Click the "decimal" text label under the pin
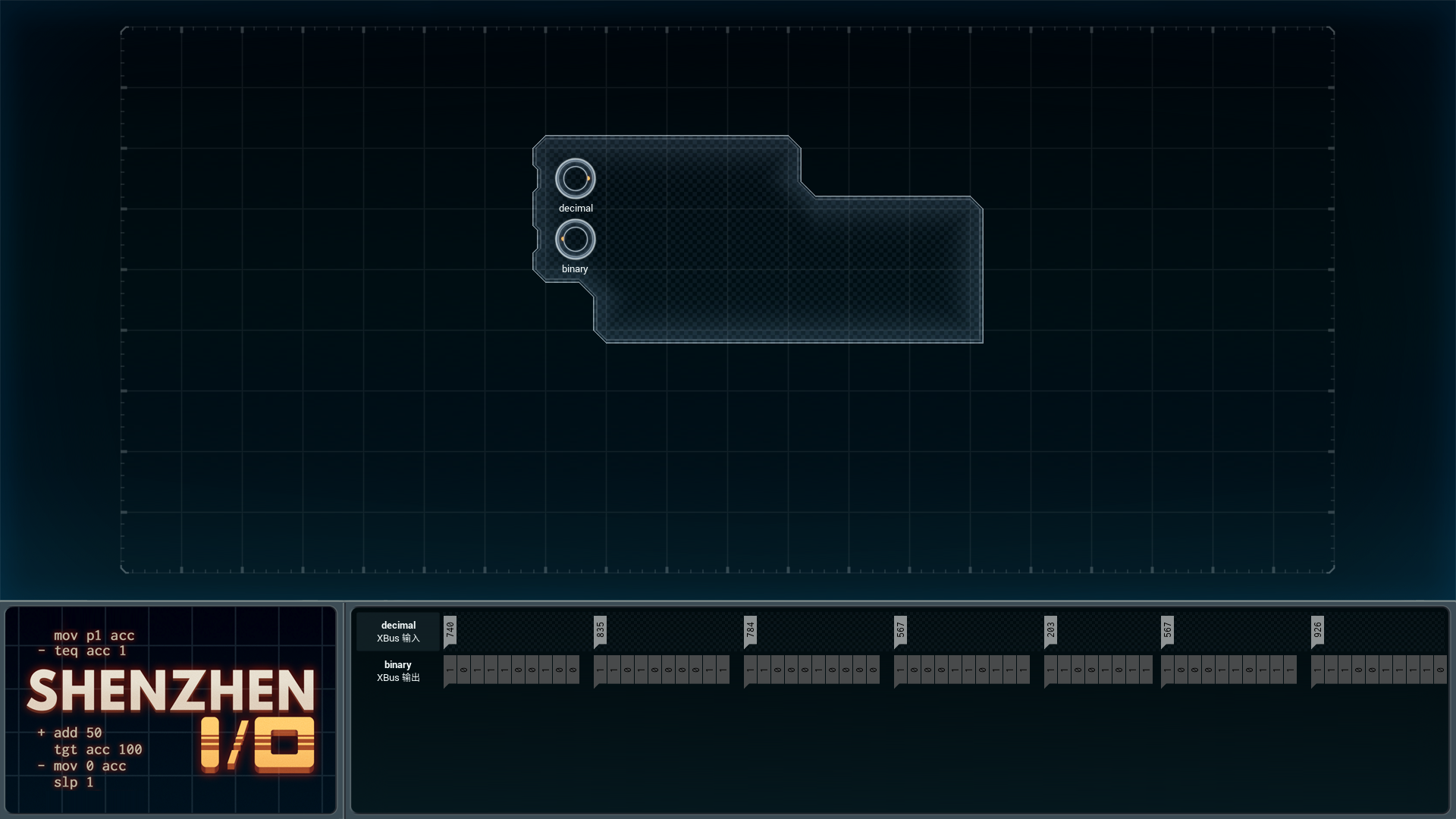Image resolution: width=1456 pixels, height=819 pixels. [x=576, y=209]
